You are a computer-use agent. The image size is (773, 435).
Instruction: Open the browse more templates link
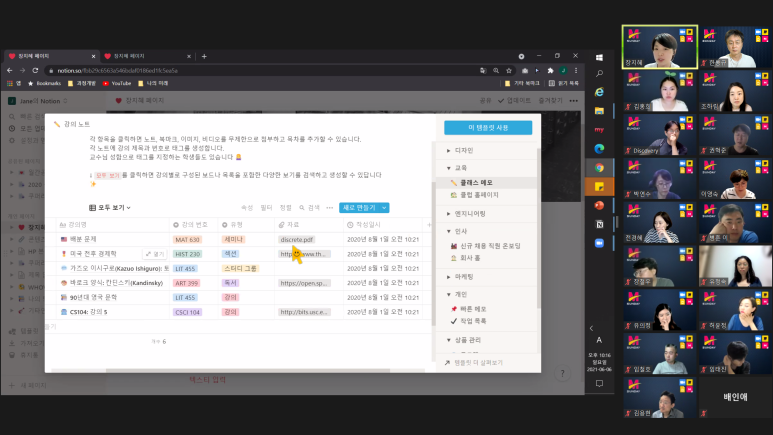pos(474,362)
